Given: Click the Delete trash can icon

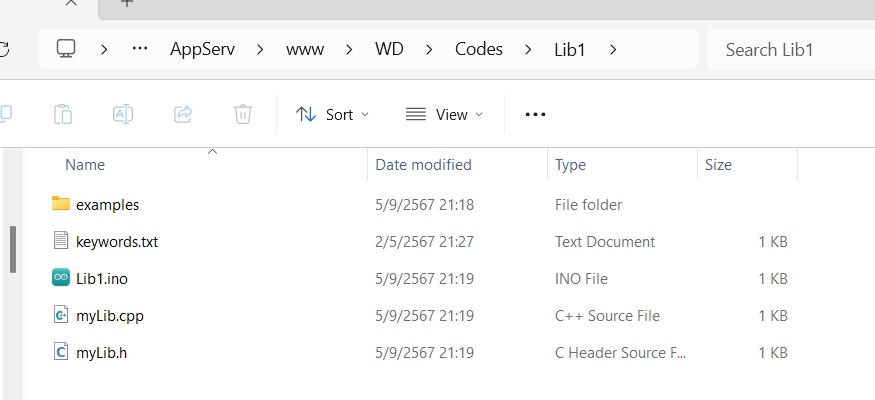Looking at the screenshot, I should (243, 114).
